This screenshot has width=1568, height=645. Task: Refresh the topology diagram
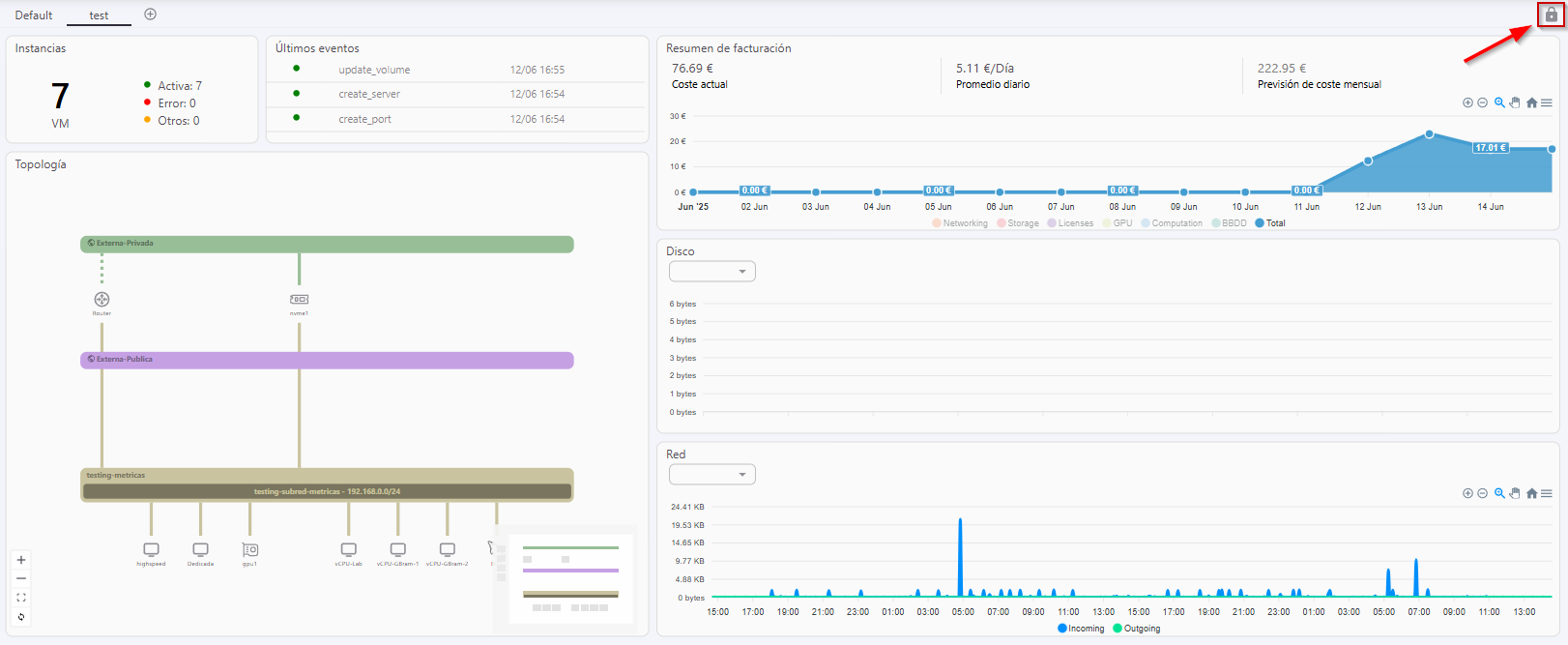pos(21,617)
